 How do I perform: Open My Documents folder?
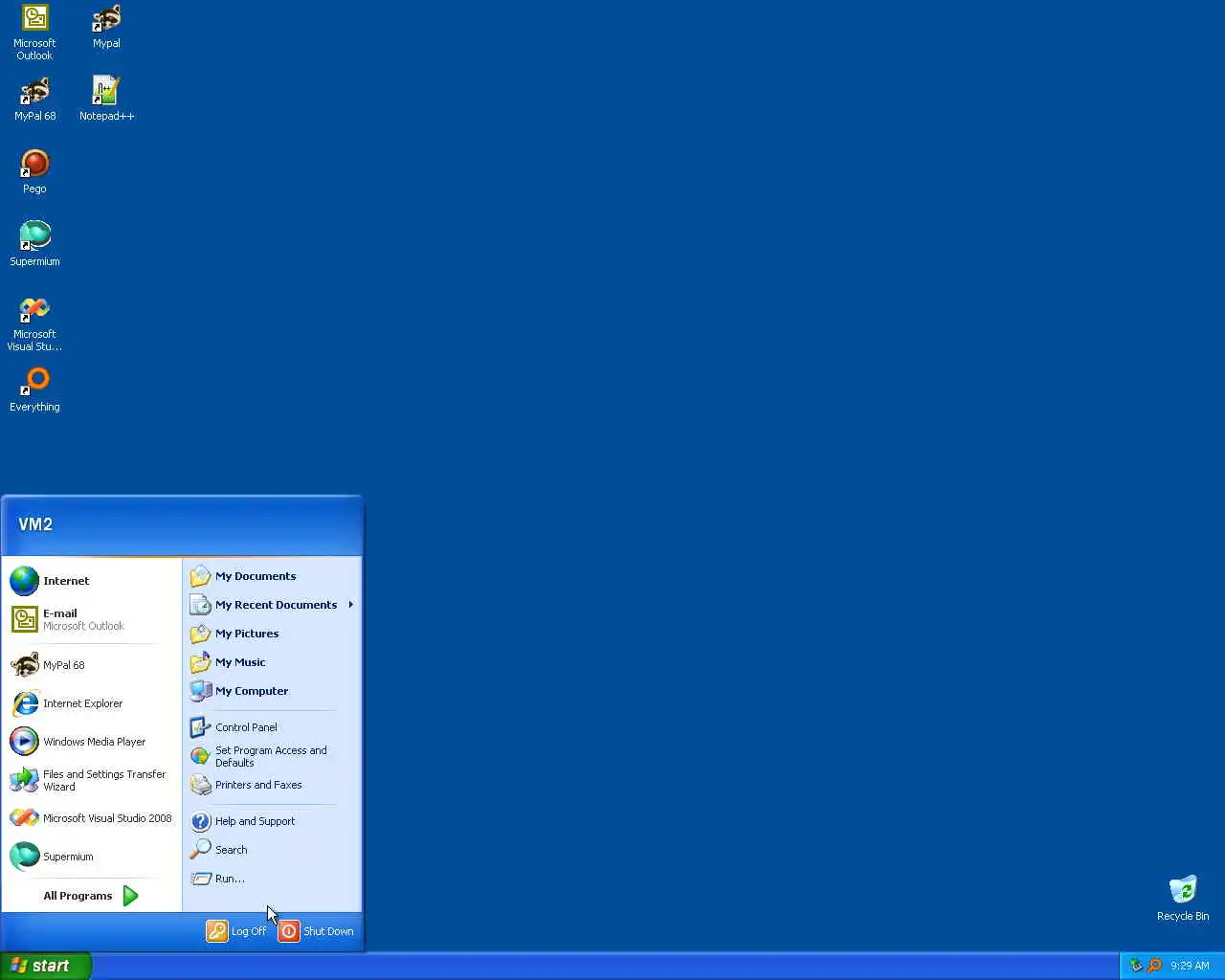272,576
